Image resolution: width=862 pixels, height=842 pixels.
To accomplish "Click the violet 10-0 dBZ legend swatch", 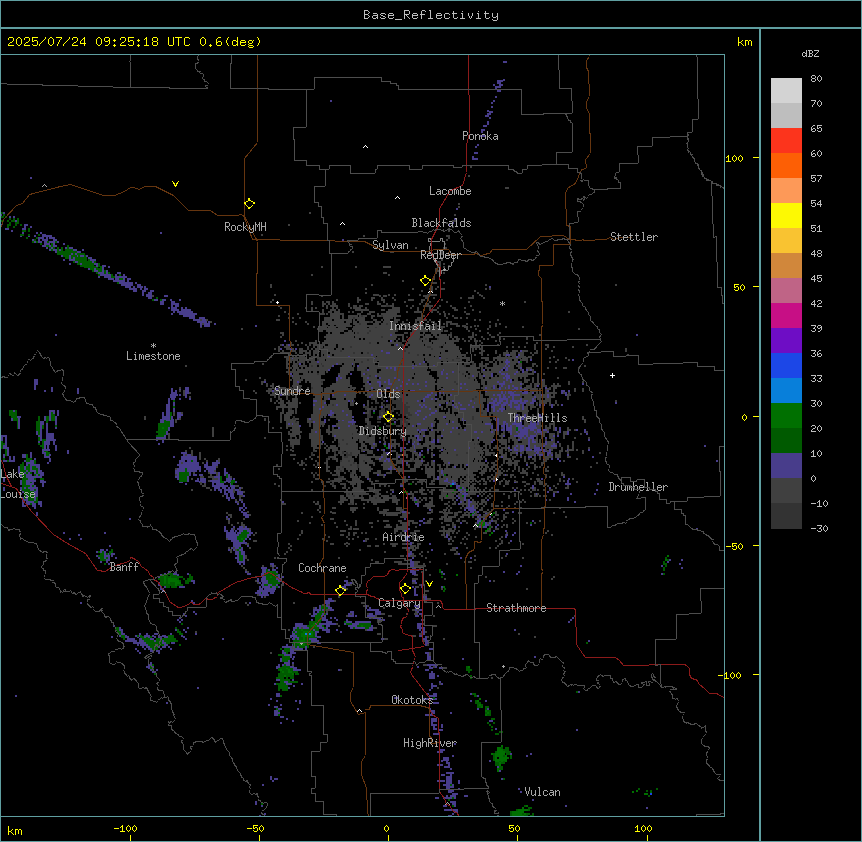I will point(786,466).
